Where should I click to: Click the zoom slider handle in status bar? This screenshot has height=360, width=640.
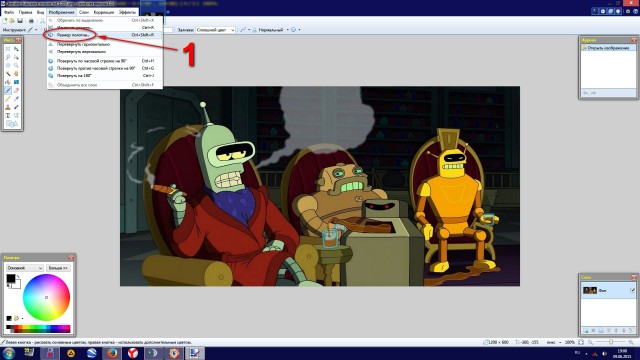tap(611, 342)
